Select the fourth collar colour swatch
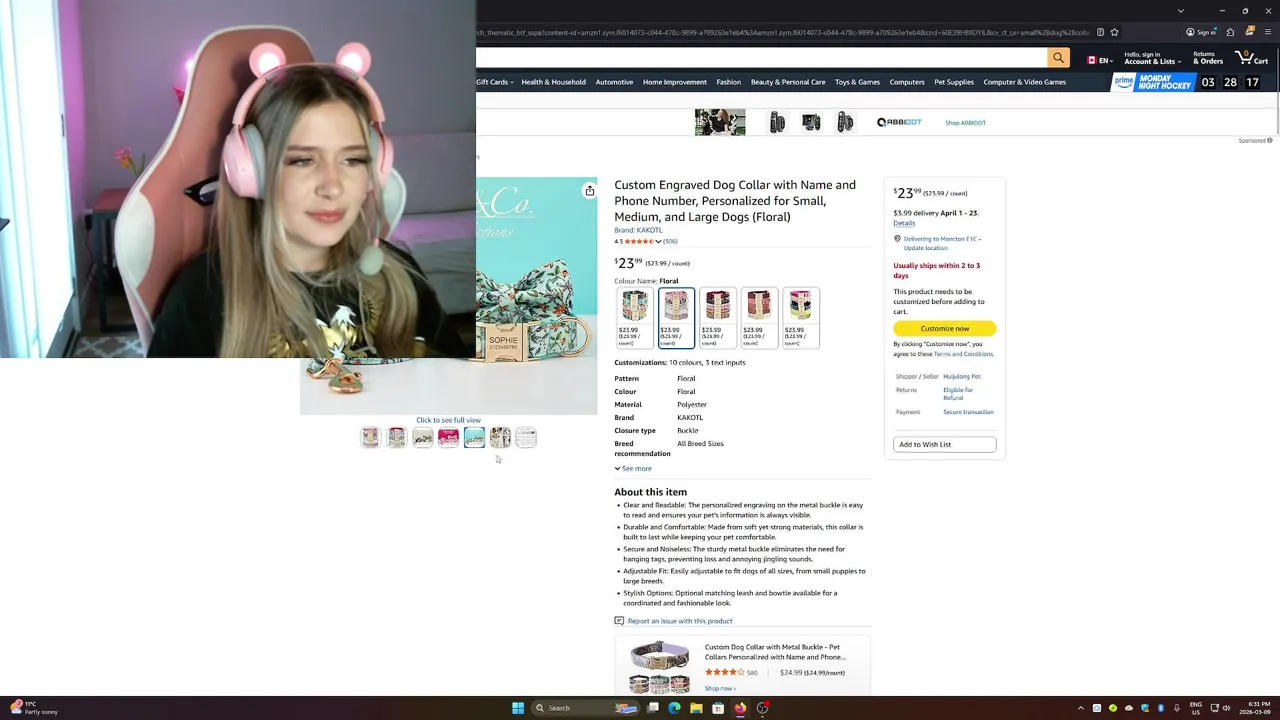 (759, 318)
